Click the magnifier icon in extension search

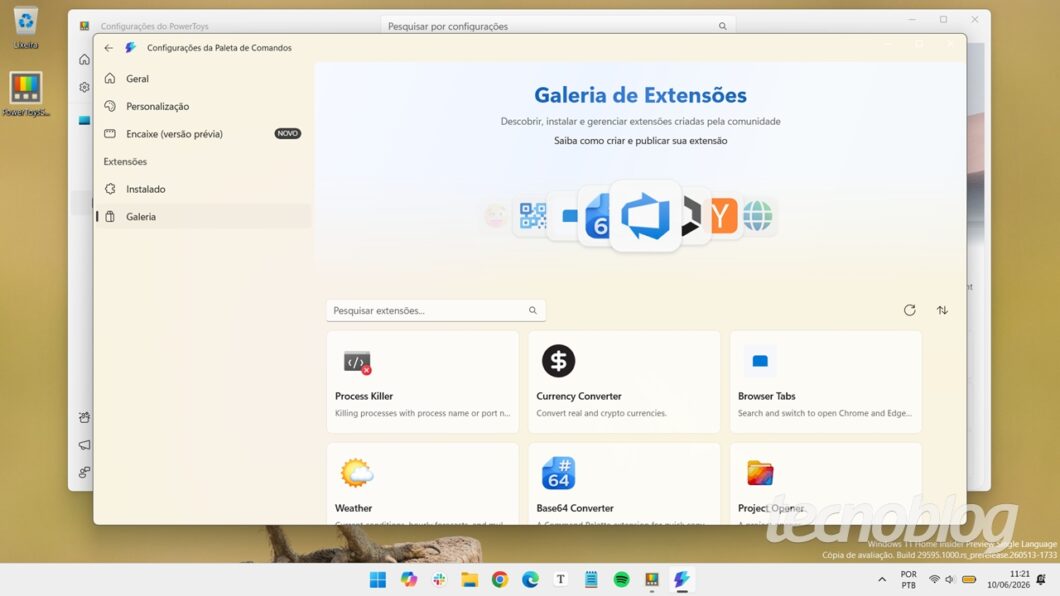[x=533, y=311]
